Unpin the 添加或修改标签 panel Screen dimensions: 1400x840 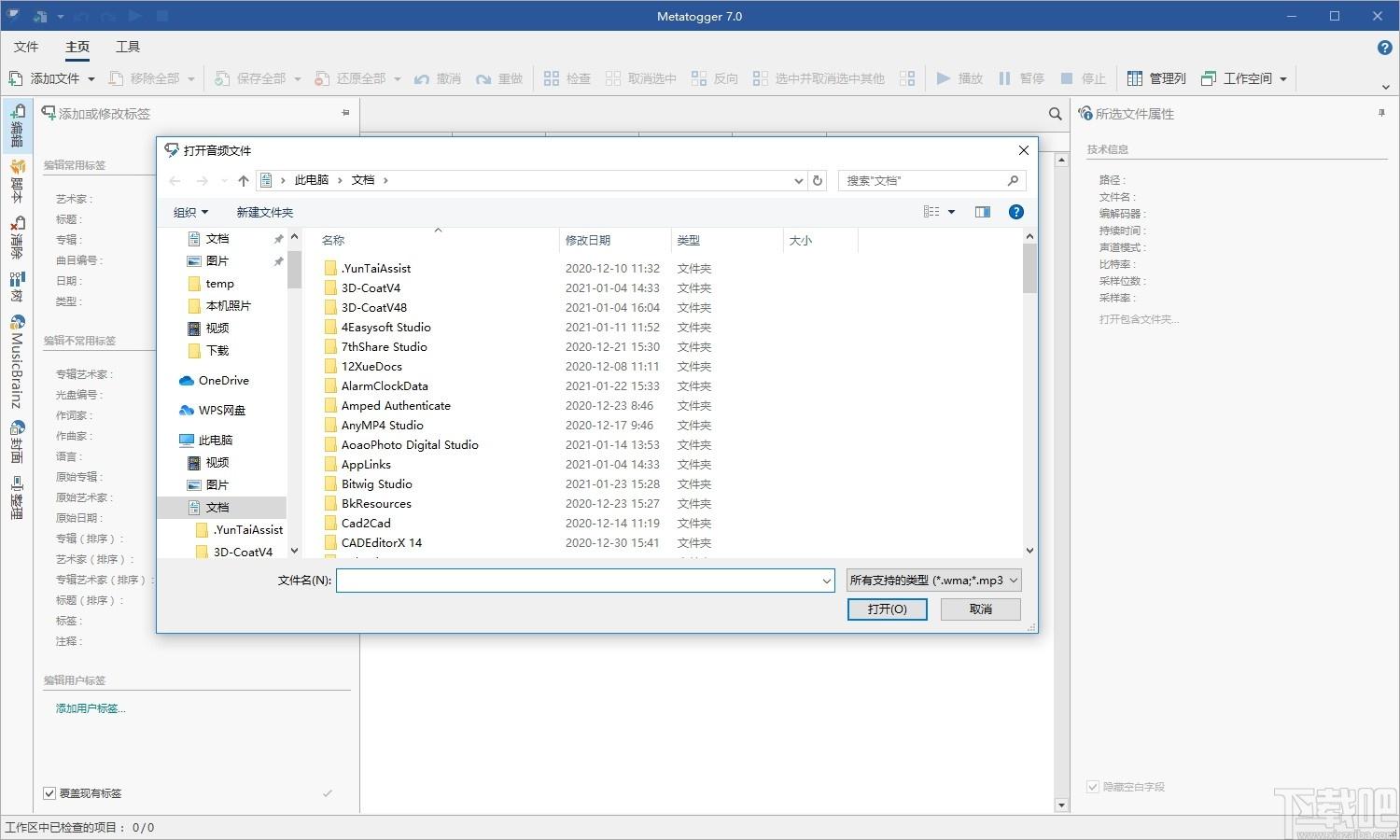[345, 113]
